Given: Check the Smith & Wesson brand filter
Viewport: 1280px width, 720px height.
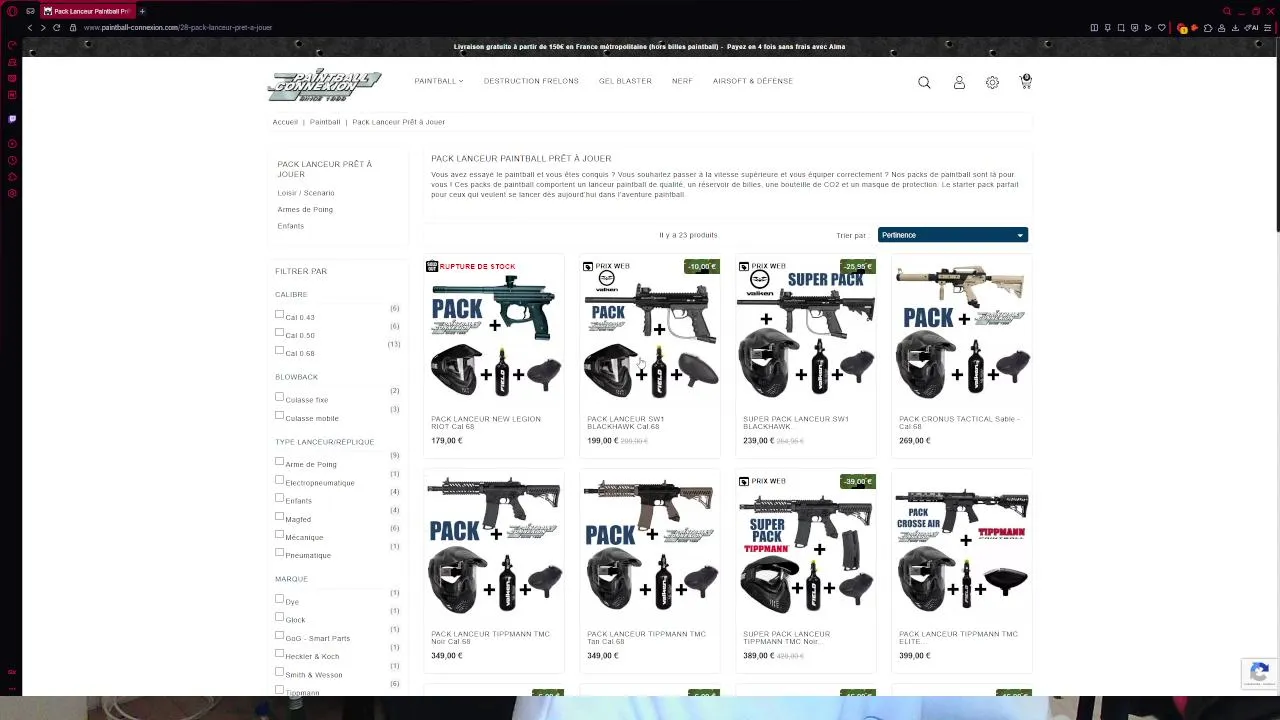Looking at the screenshot, I should 279,672.
